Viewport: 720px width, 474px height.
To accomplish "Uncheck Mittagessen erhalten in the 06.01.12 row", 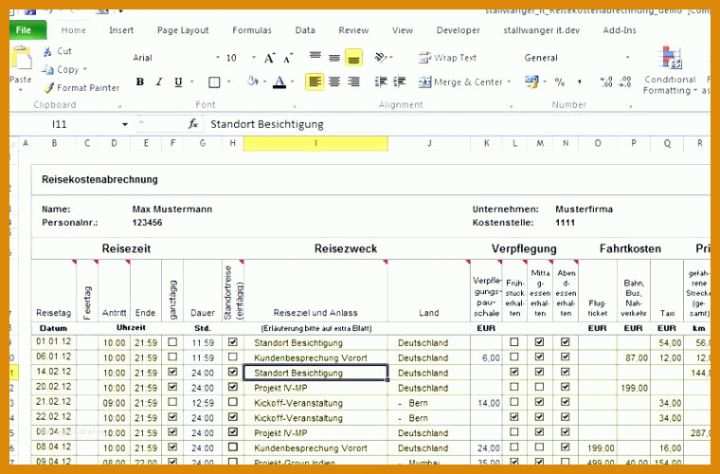I will click(540, 357).
